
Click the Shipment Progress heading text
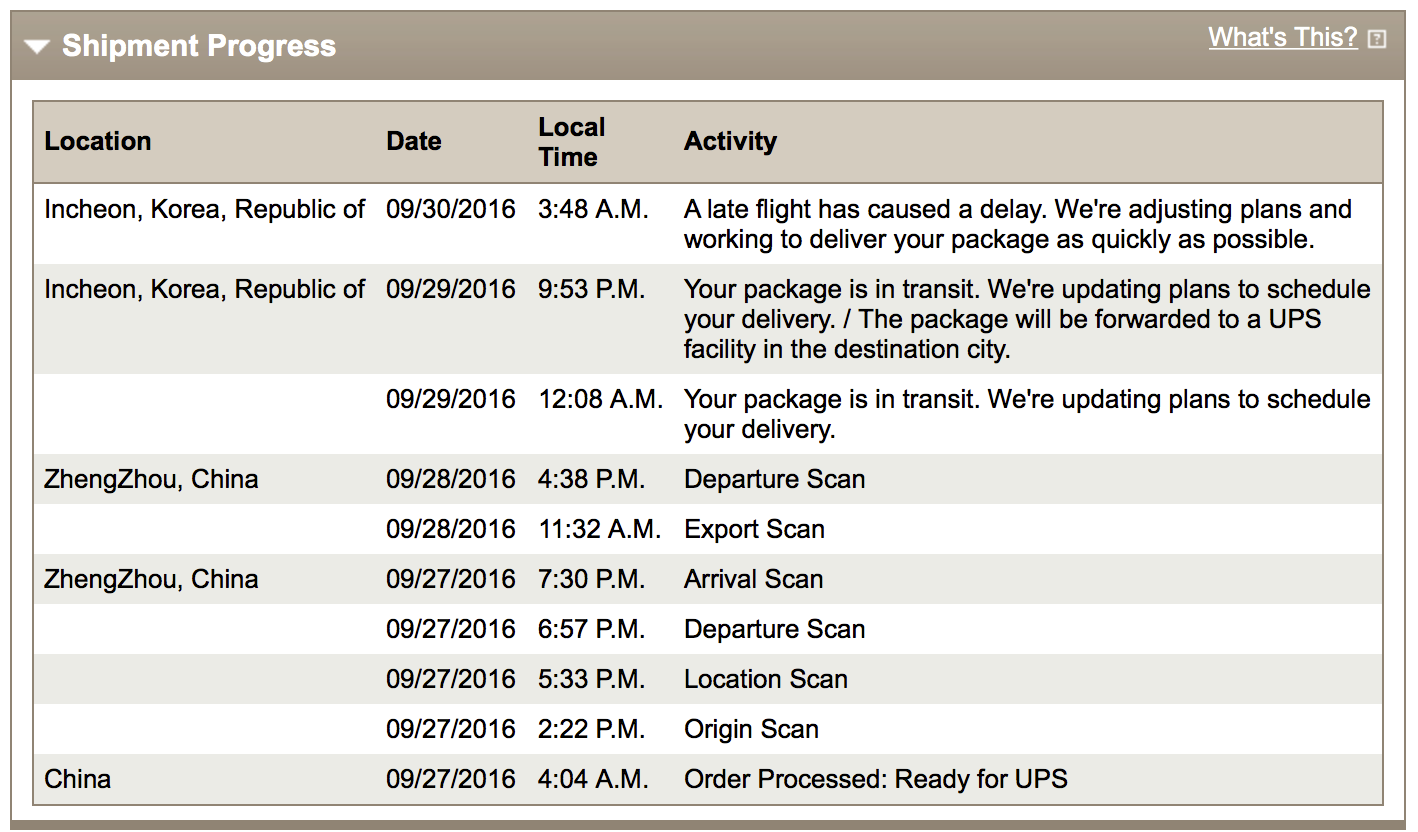tap(199, 46)
